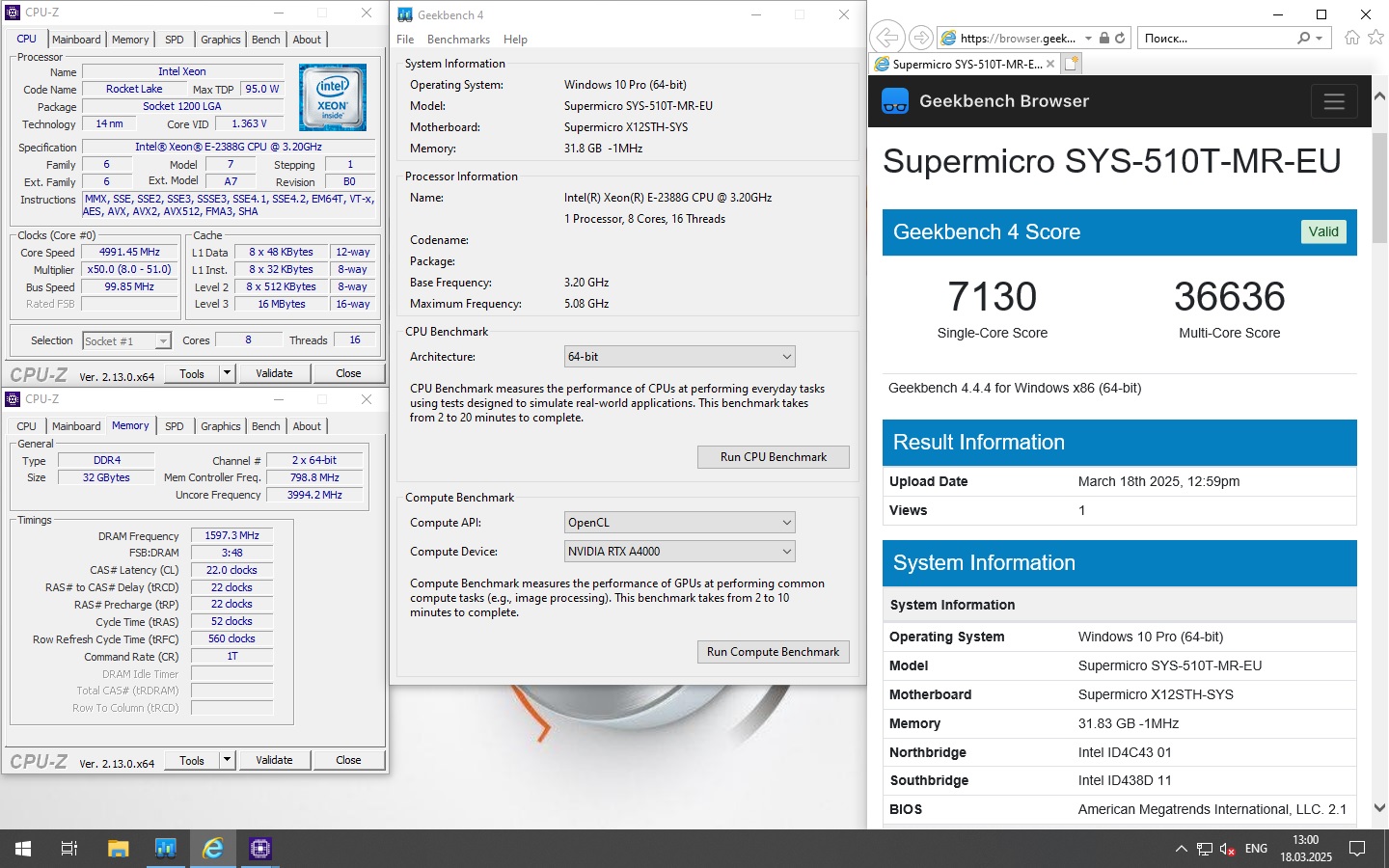Click Validate in the top CPU-Z window
The width and height of the screenshot is (1389, 868).
tap(274, 373)
